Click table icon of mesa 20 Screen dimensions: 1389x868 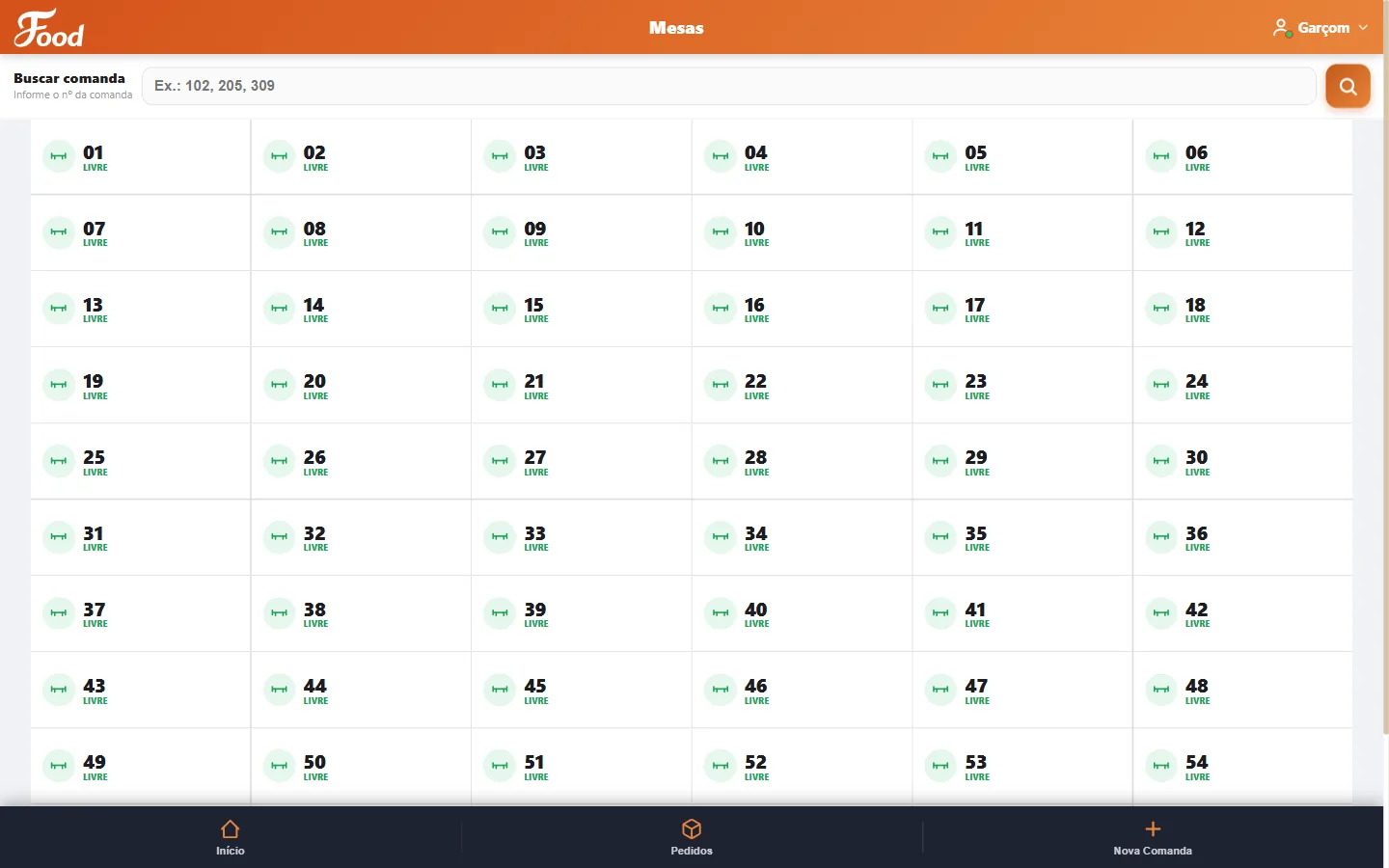(280, 385)
